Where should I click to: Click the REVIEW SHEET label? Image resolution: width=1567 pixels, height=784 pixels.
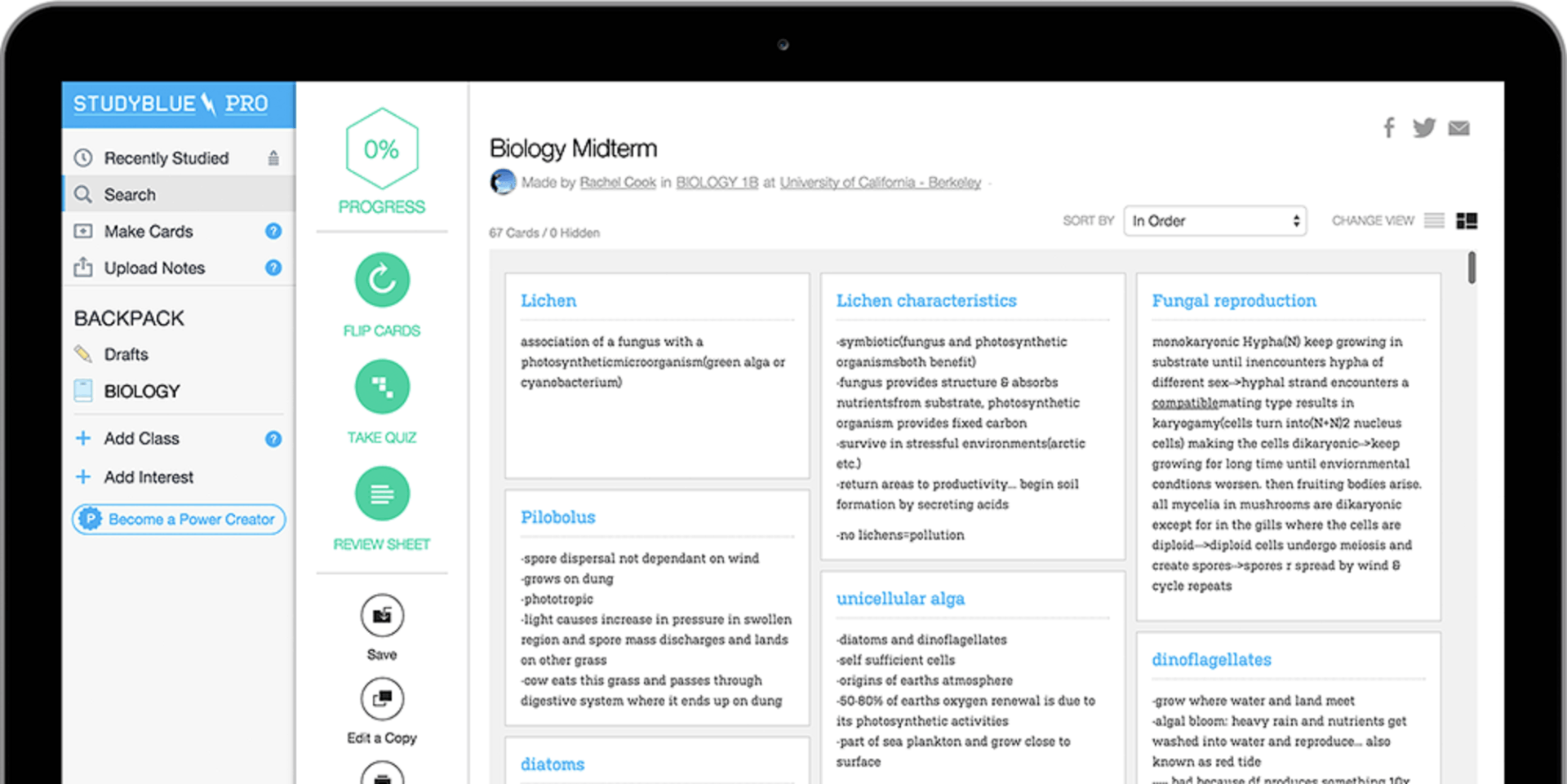coord(382,544)
